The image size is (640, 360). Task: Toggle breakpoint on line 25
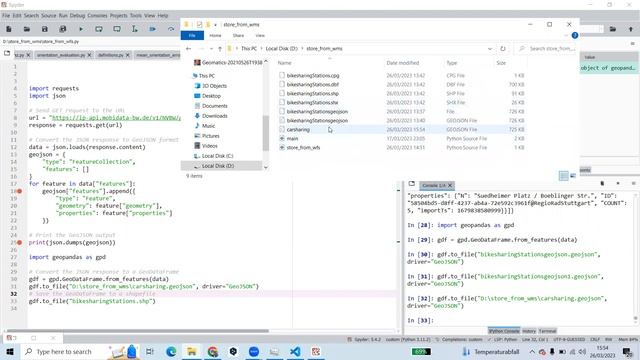pyautogui.click(x=20, y=242)
